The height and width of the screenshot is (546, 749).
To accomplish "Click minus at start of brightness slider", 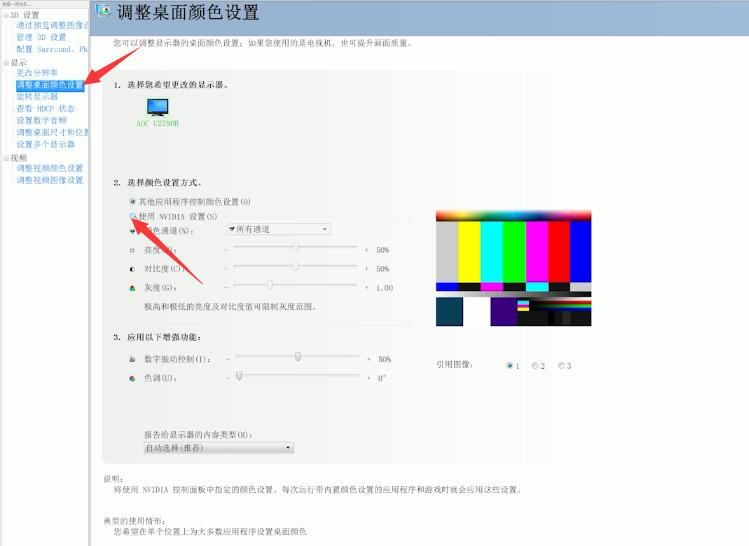I will coord(226,250).
